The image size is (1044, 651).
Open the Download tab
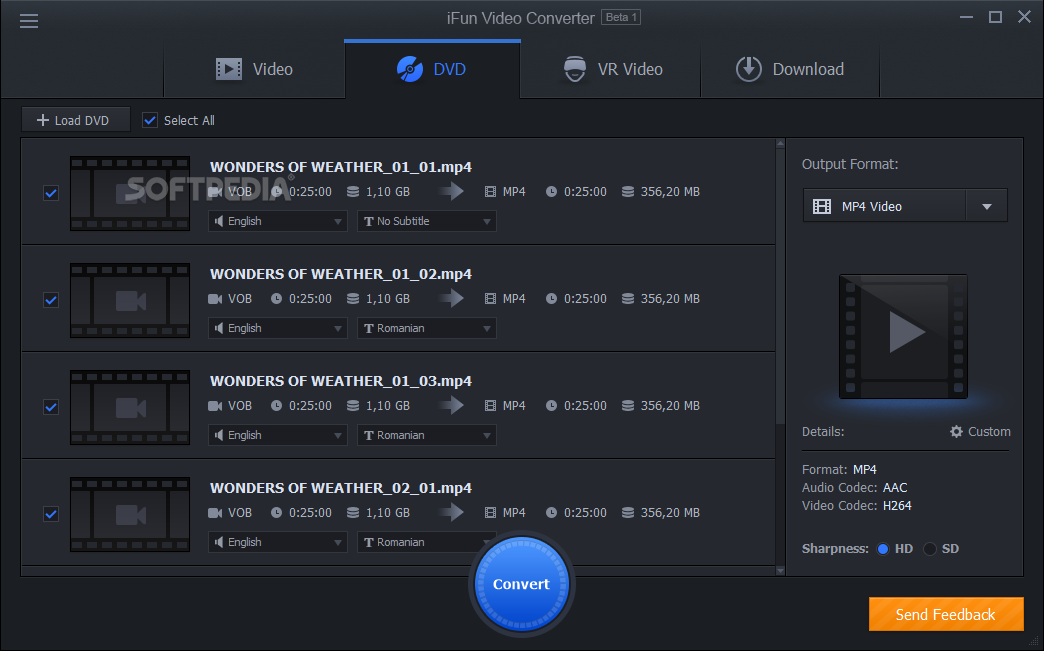point(790,69)
